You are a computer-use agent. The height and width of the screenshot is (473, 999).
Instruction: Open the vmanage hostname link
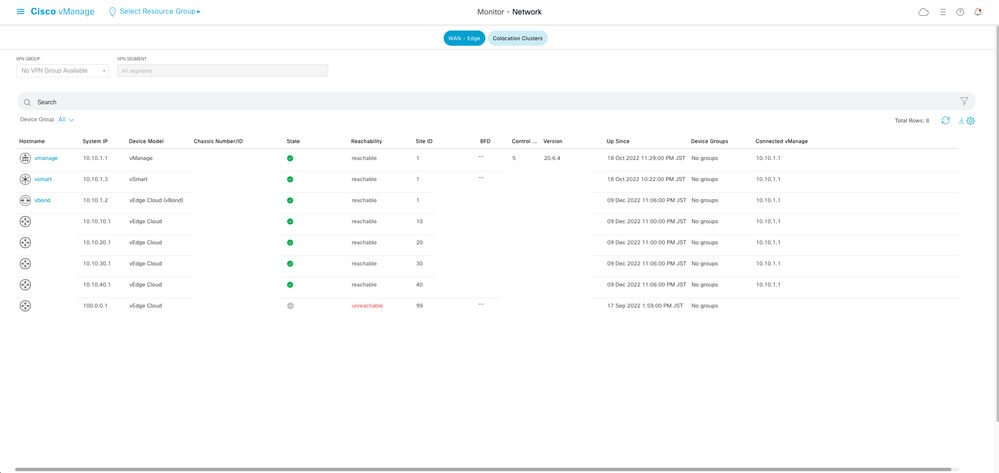coord(46,158)
